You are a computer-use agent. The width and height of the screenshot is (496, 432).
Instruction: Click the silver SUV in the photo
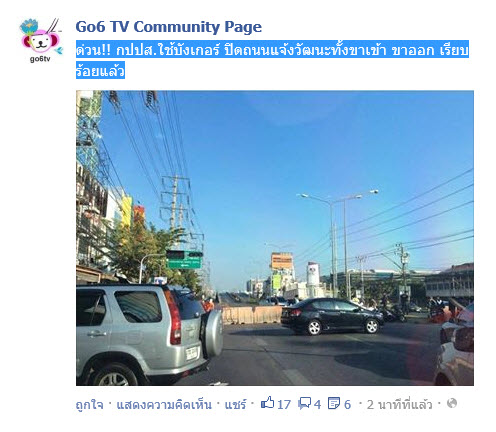(149, 333)
